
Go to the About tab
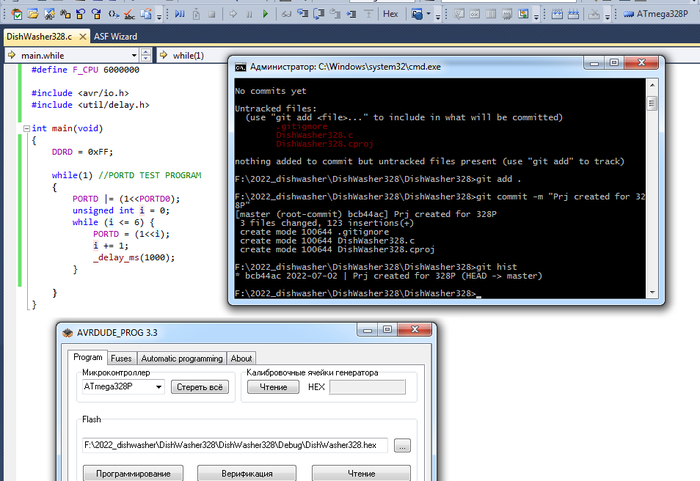point(241,358)
